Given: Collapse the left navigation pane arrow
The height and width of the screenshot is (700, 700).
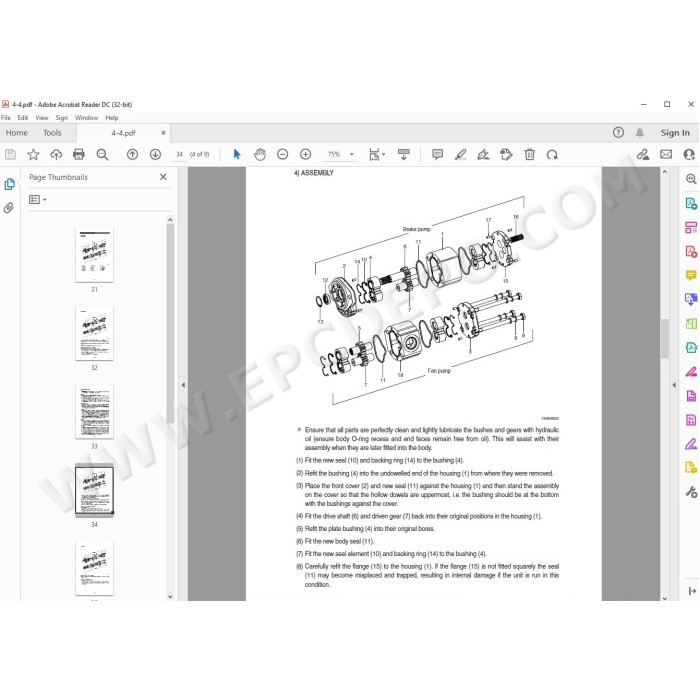Looking at the screenshot, I should point(183,384).
